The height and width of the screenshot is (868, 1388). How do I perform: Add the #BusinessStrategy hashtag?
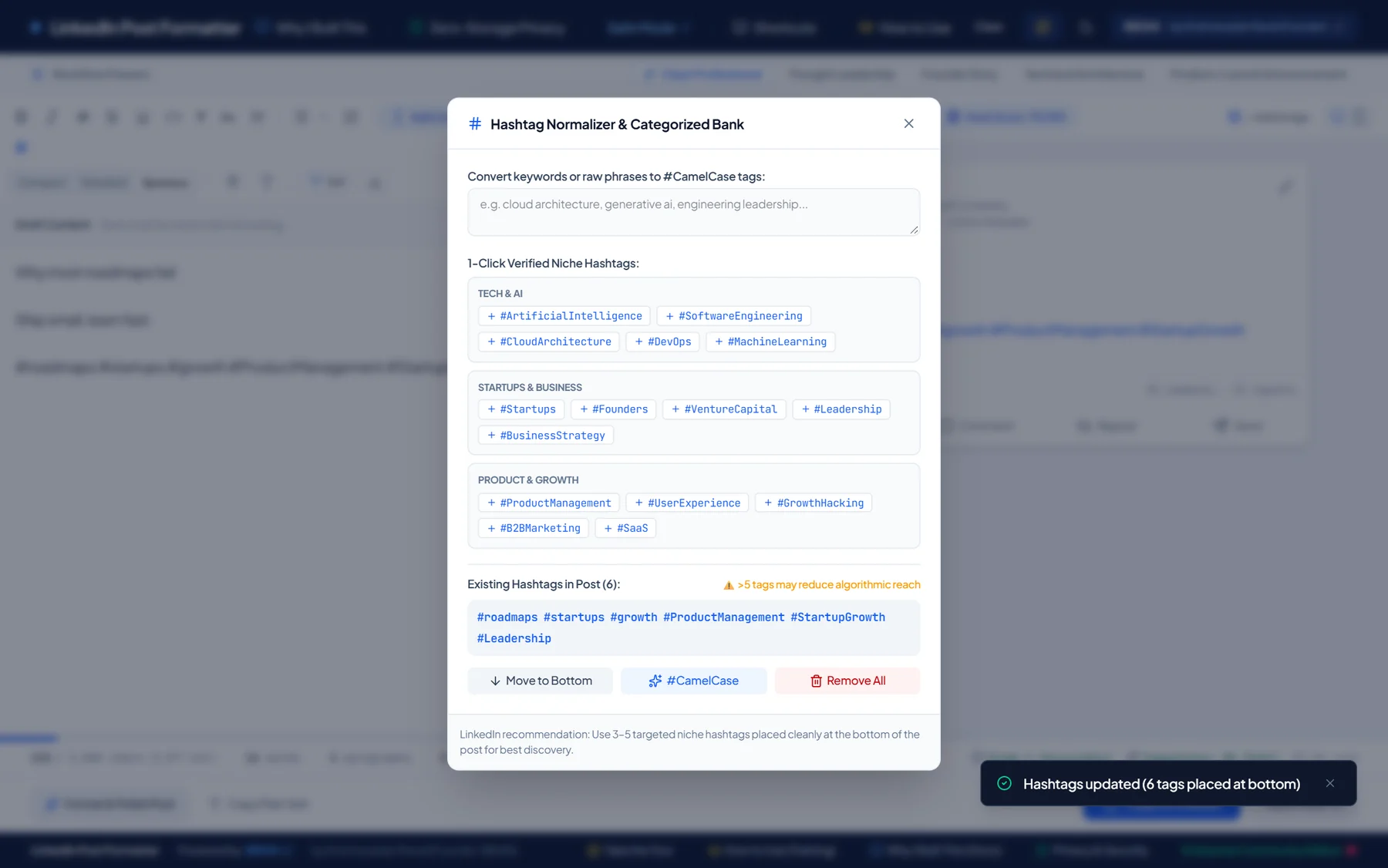546,436
